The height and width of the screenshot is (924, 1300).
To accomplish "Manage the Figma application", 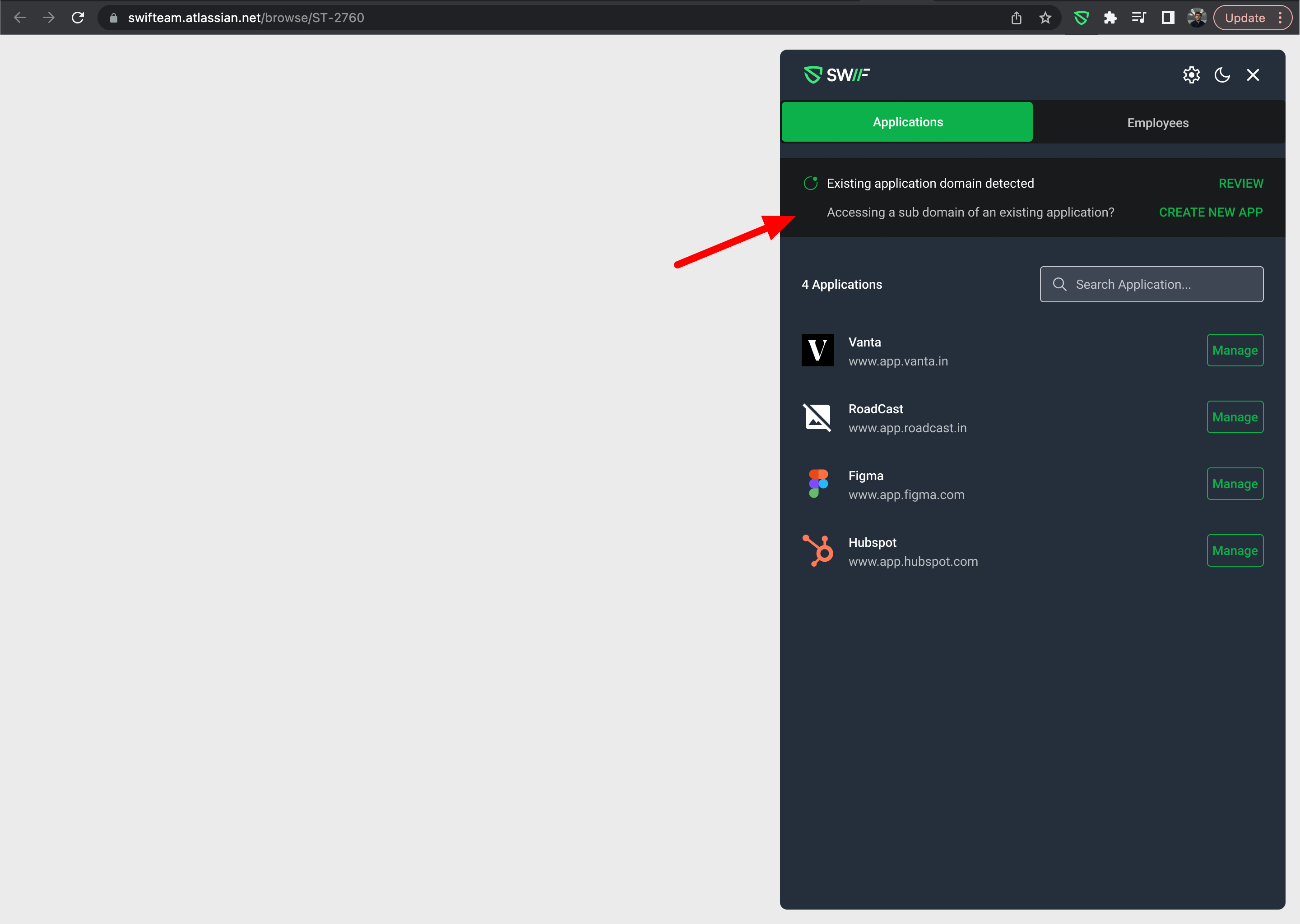I will point(1235,484).
